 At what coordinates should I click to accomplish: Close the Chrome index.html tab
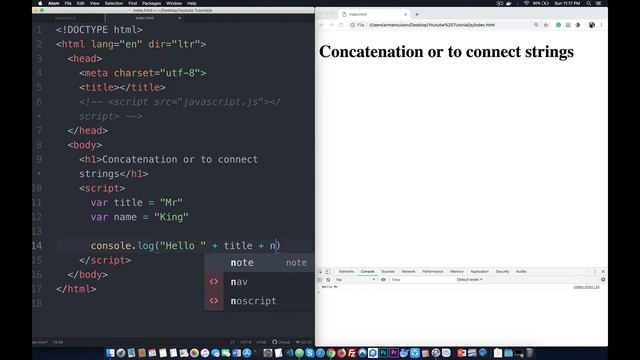coord(405,14)
